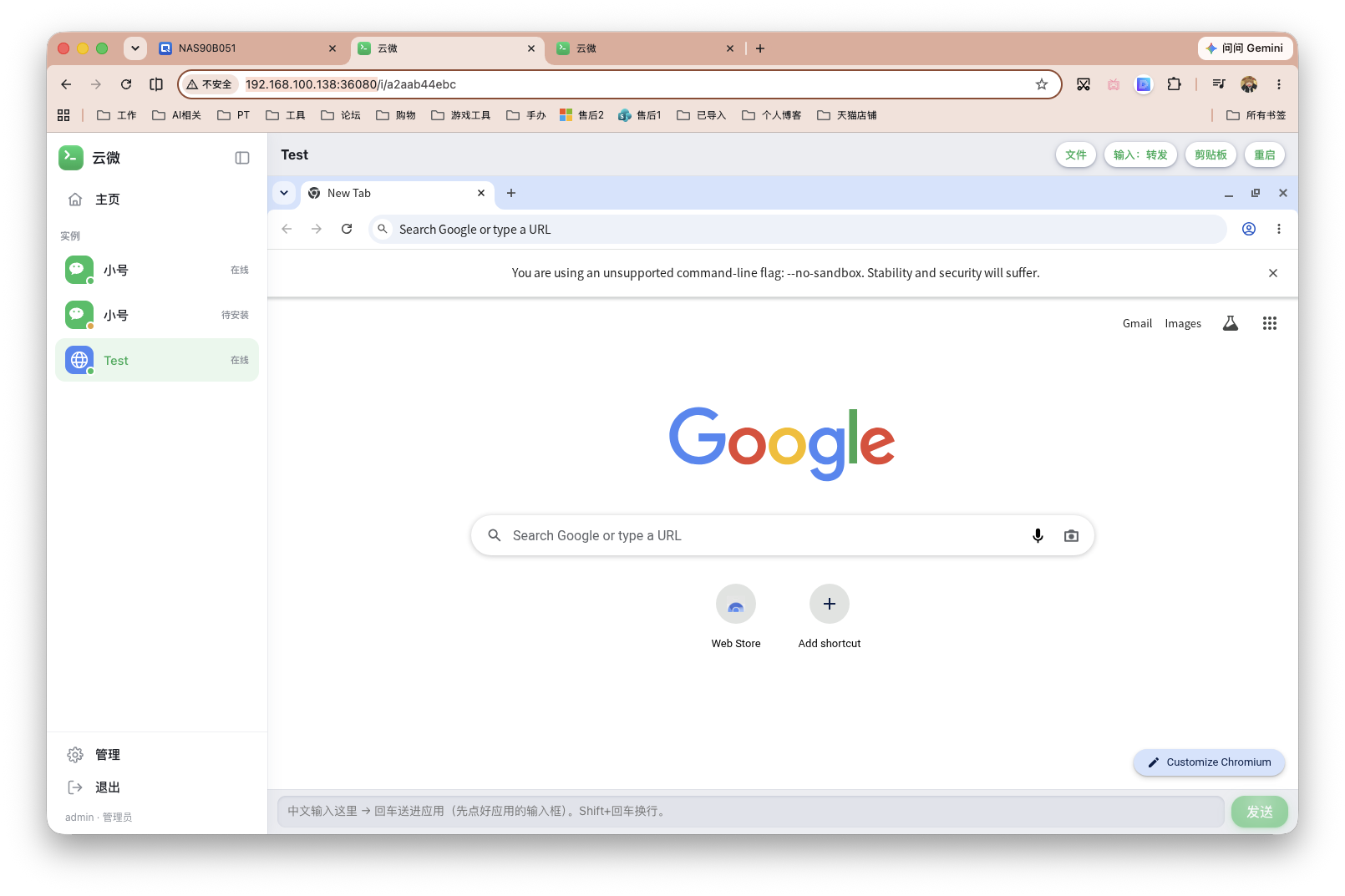The width and height of the screenshot is (1345, 896).
Task: Open the 工作 bookmark folder
Action: click(x=117, y=115)
